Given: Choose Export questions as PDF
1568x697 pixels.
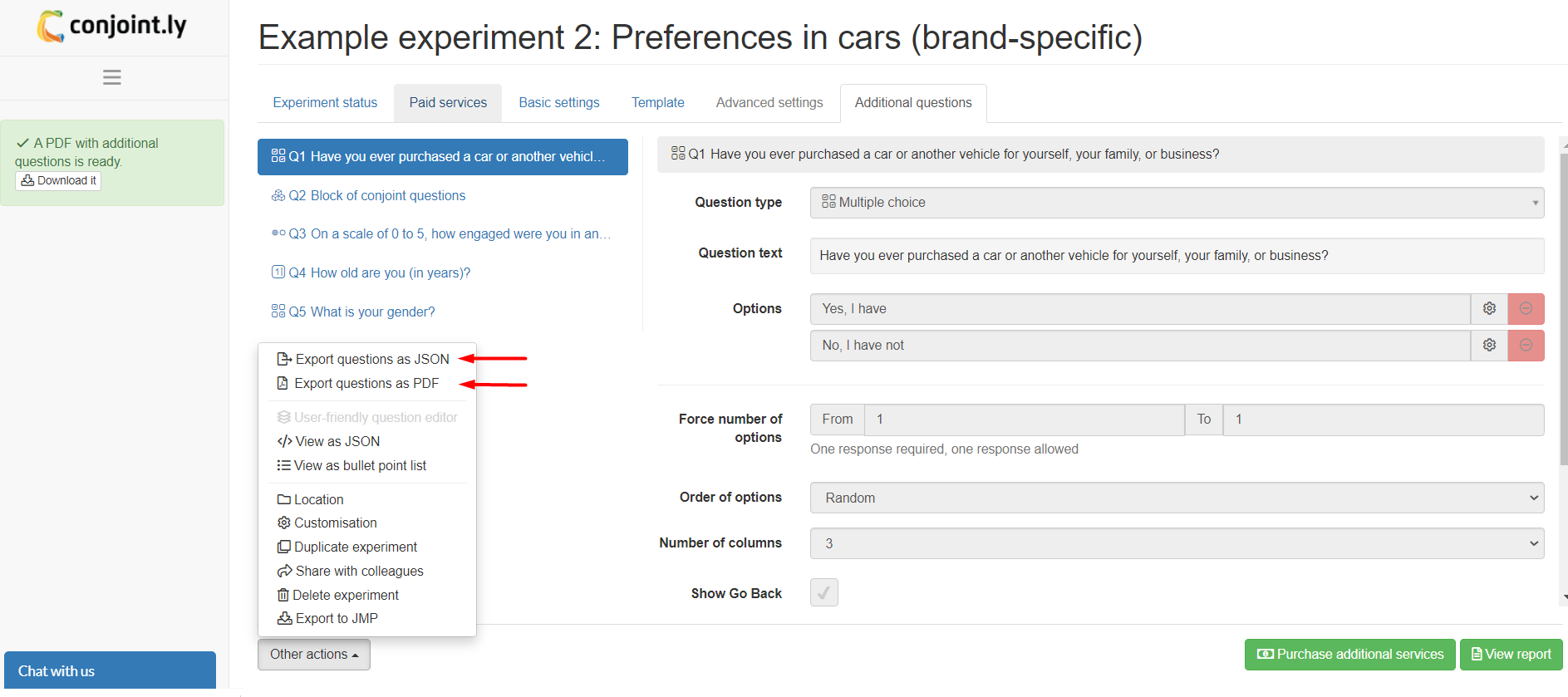Looking at the screenshot, I should 358,384.
